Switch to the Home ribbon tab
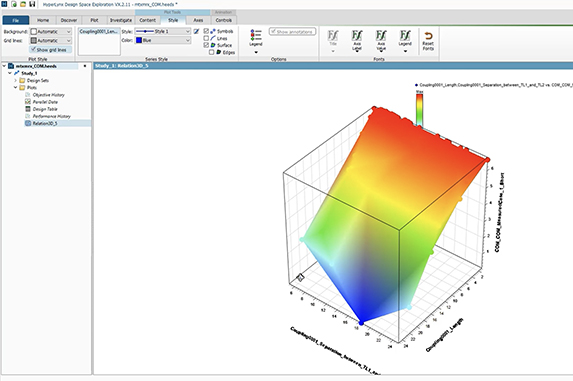The image size is (573, 381). (x=43, y=20)
